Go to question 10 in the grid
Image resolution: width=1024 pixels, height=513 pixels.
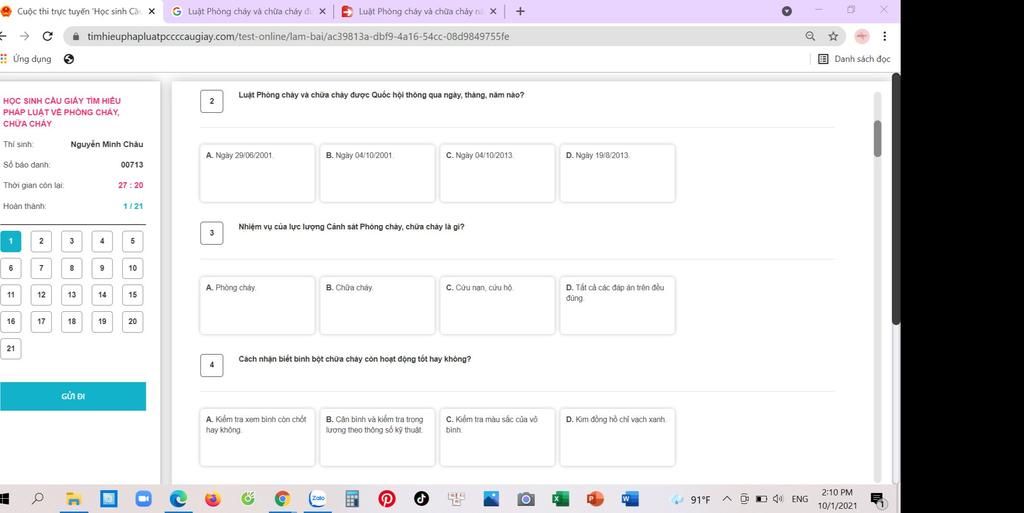click(x=133, y=268)
